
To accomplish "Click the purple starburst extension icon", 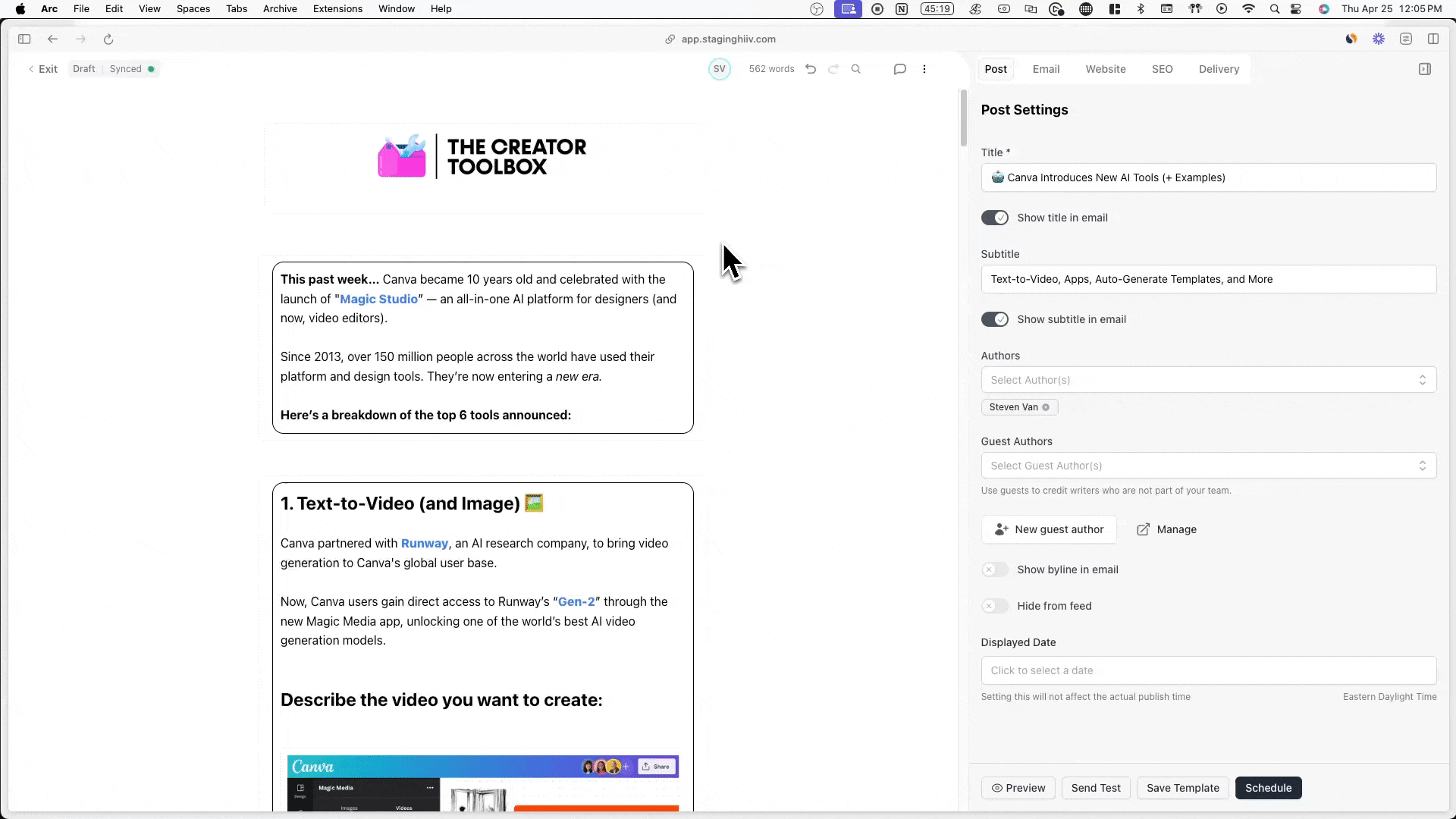I will click(x=1379, y=39).
